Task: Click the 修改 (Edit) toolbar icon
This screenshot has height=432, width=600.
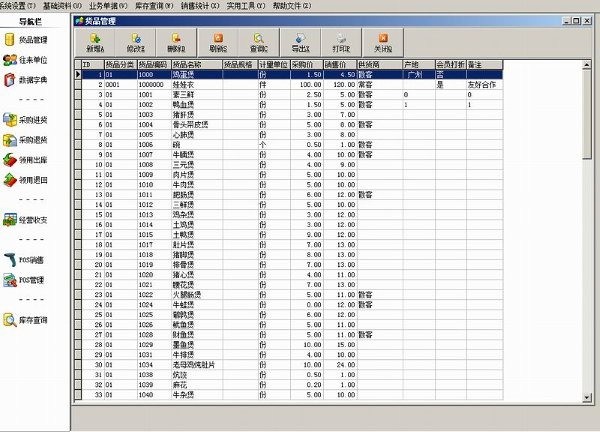Action: pos(136,41)
